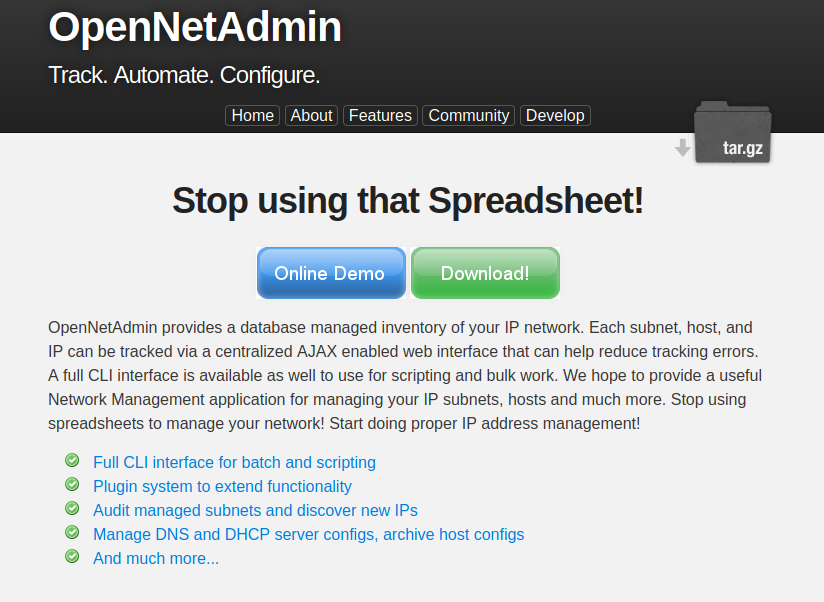Screen dimensions: 824x602
Task: Click the gray down arrow beside tar.gz
Action: (x=683, y=148)
